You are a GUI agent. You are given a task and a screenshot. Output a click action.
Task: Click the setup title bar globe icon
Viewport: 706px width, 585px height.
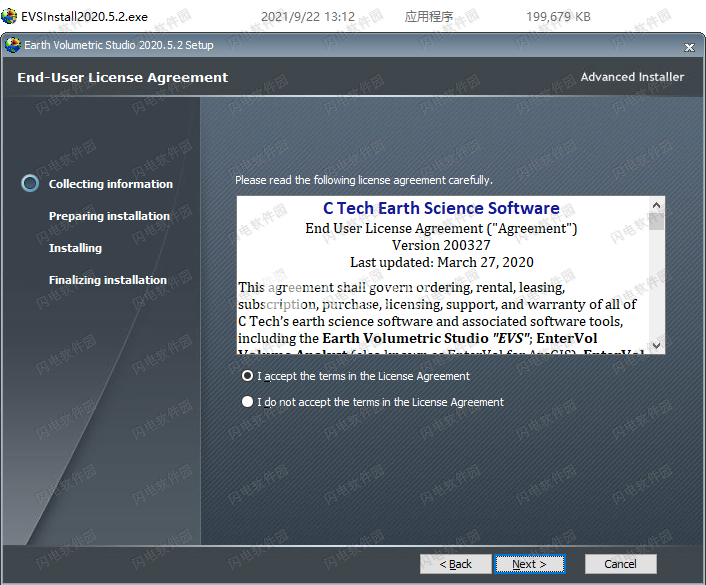pos(13,45)
